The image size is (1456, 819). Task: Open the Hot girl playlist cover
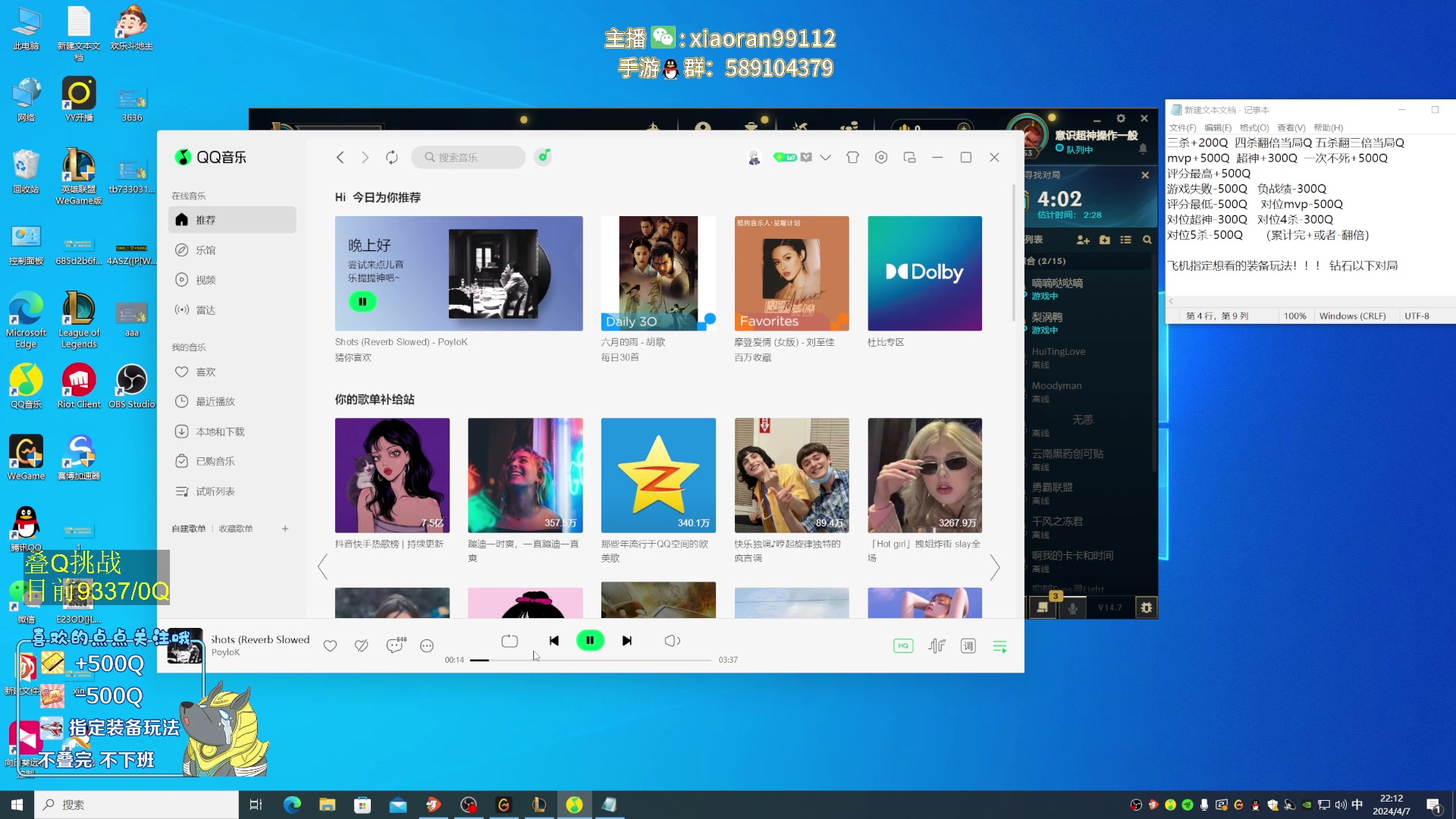coord(924,475)
